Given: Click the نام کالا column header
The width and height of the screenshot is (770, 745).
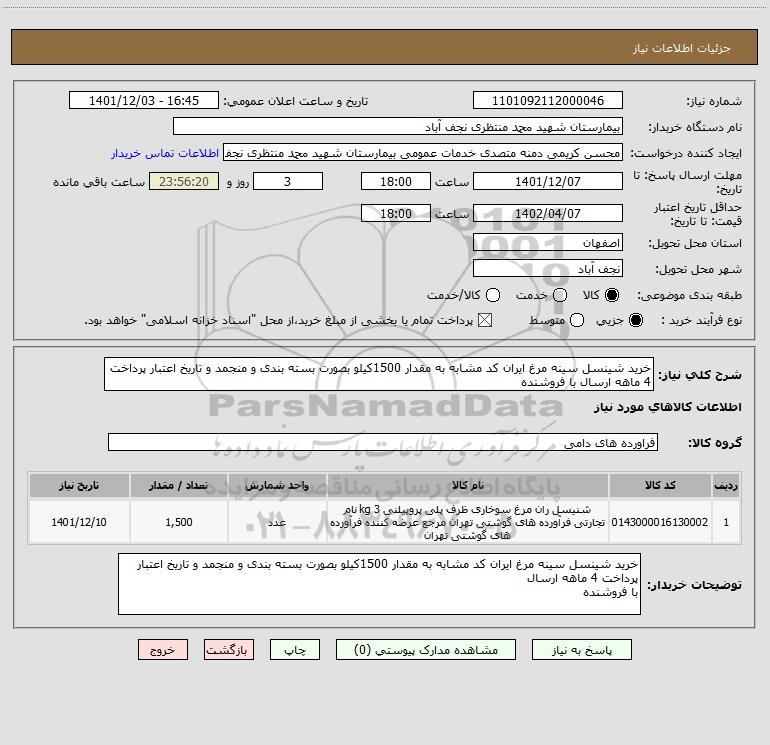Looking at the screenshot, I should (468, 485).
